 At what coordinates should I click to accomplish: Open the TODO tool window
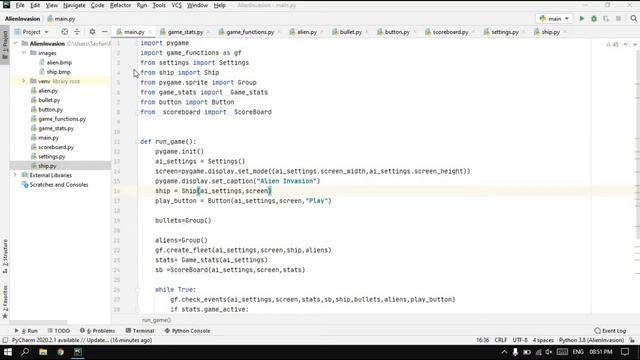click(59, 331)
